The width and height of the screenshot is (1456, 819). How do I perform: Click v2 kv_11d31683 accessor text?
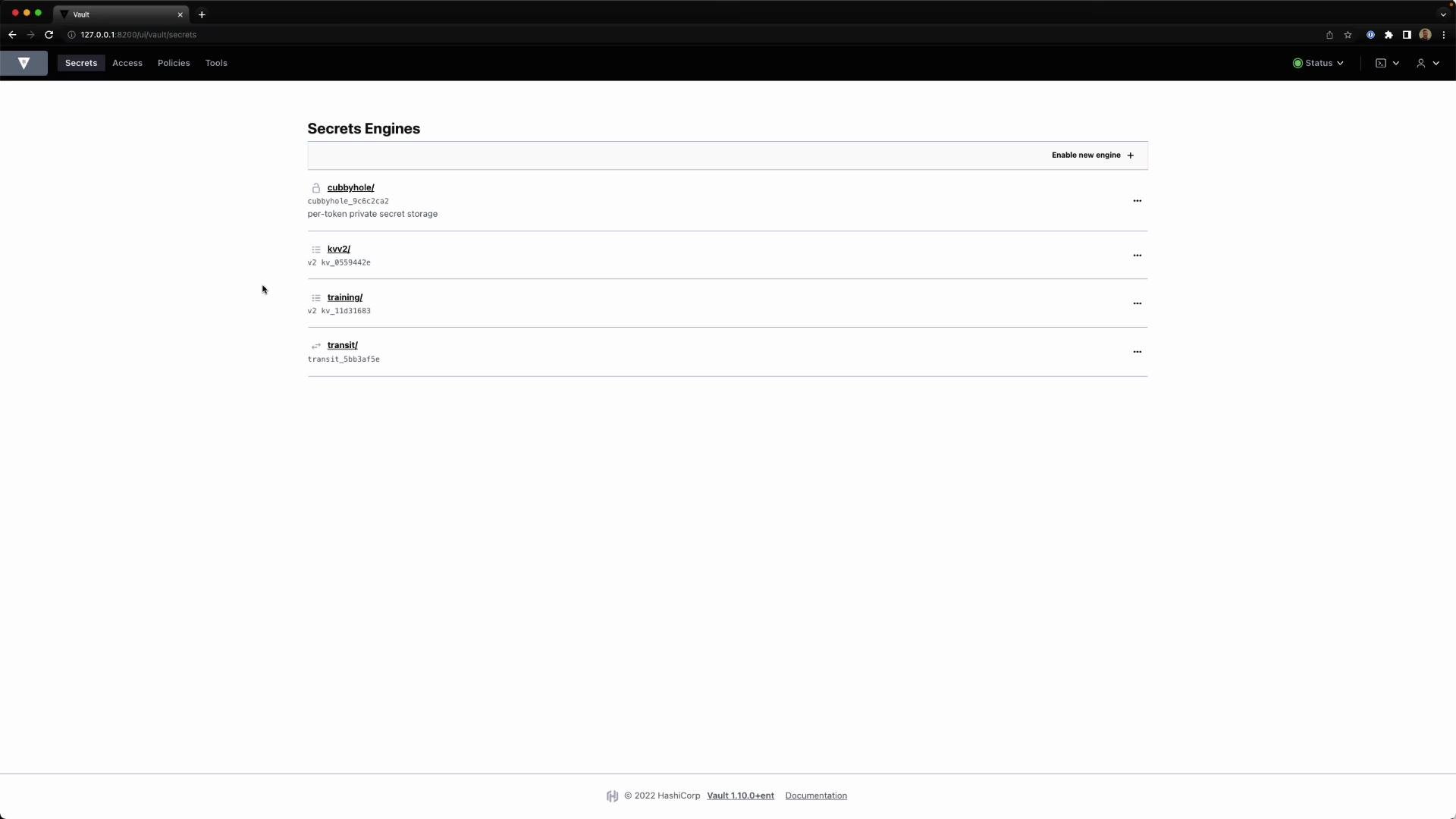point(339,311)
